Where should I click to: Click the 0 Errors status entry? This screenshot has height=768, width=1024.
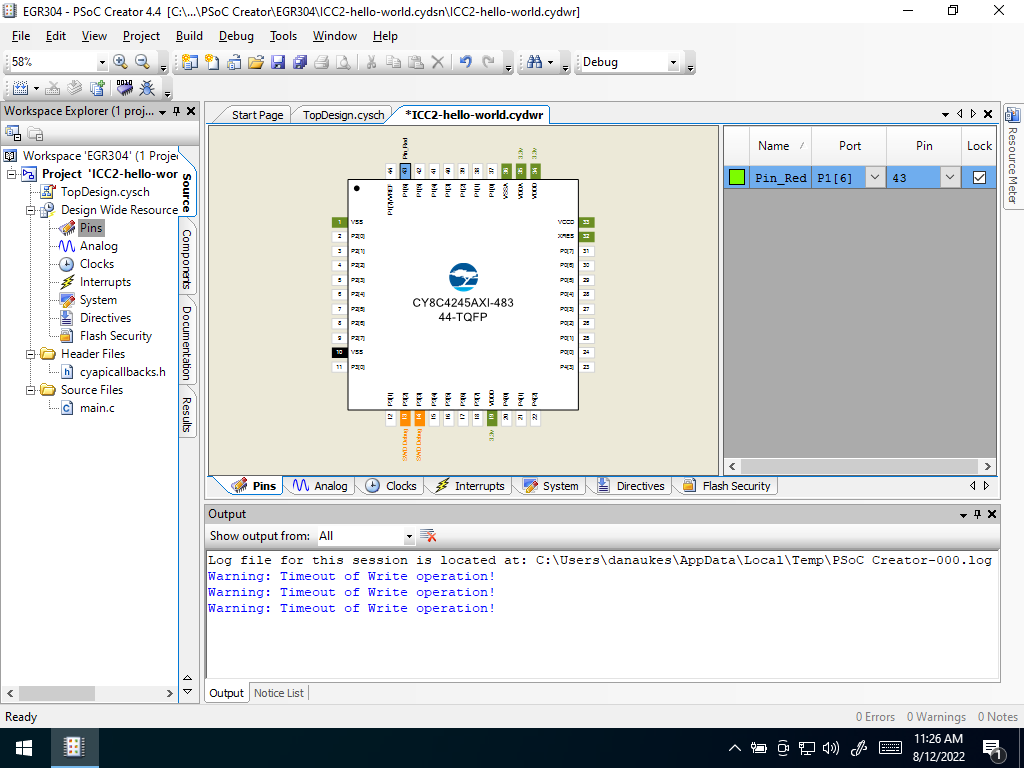pyautogui.click(x=875, y=717)
